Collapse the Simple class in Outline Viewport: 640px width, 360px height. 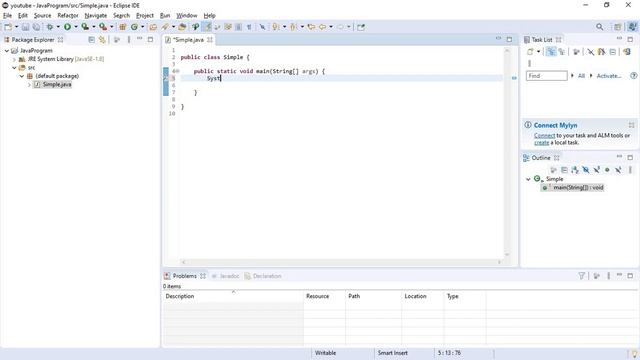pyautogui.click(x=528, y=179)
